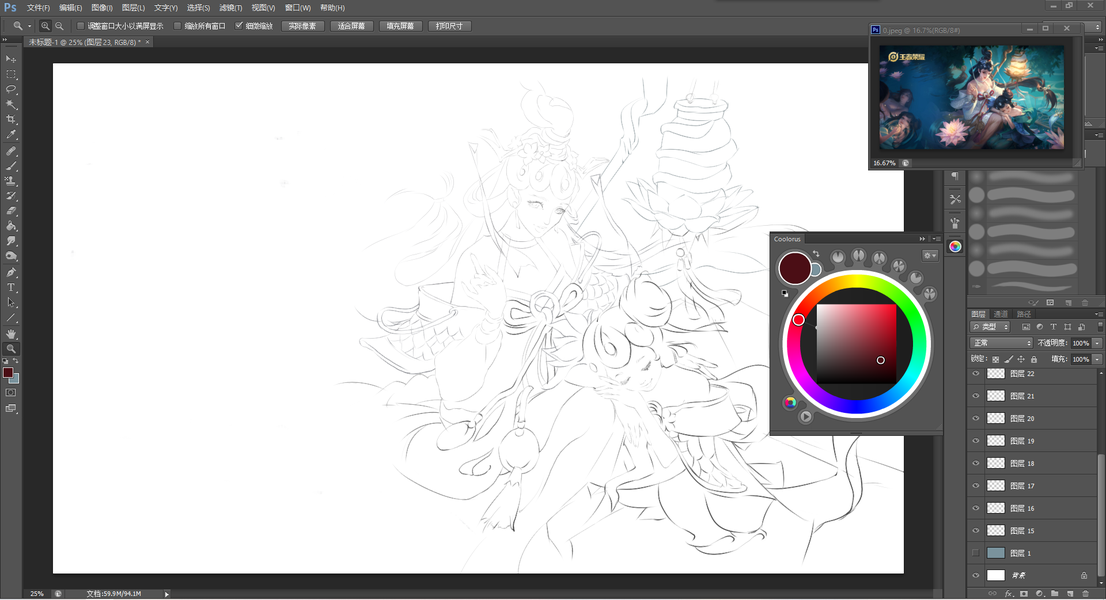Hide 图层 20 using its eye icon
Image resolution: width=1106 pixels, height=600 pixels.
click(976, 418)
